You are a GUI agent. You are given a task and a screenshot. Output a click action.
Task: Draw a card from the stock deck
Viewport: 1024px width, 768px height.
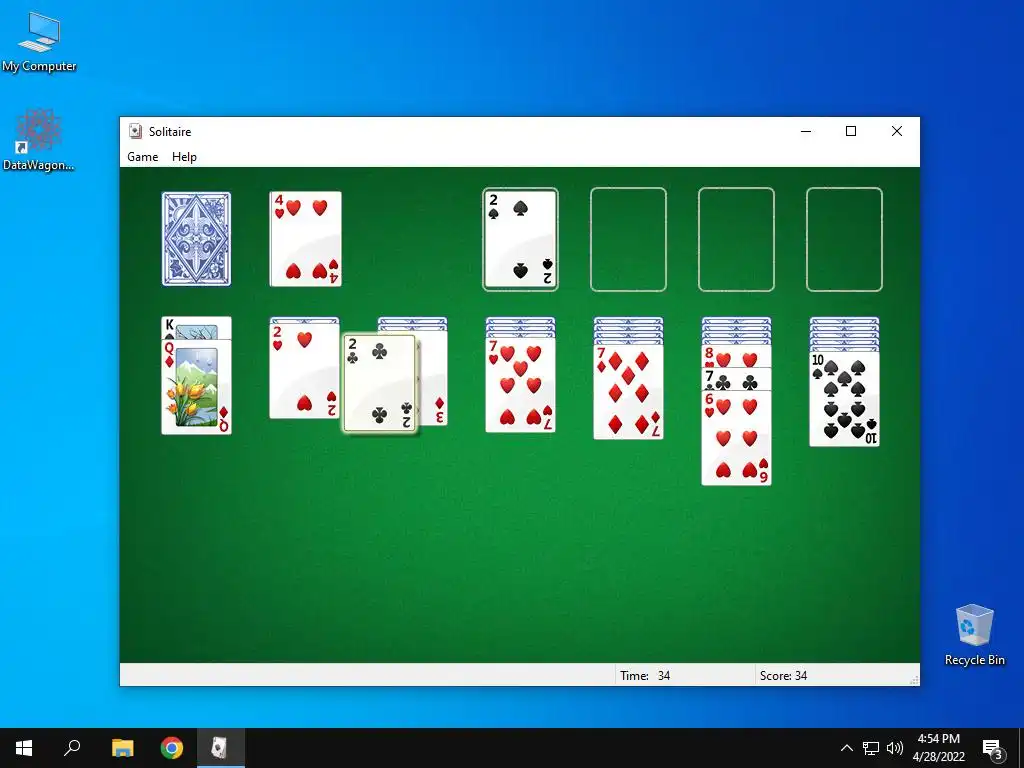[x=197, y=239]
